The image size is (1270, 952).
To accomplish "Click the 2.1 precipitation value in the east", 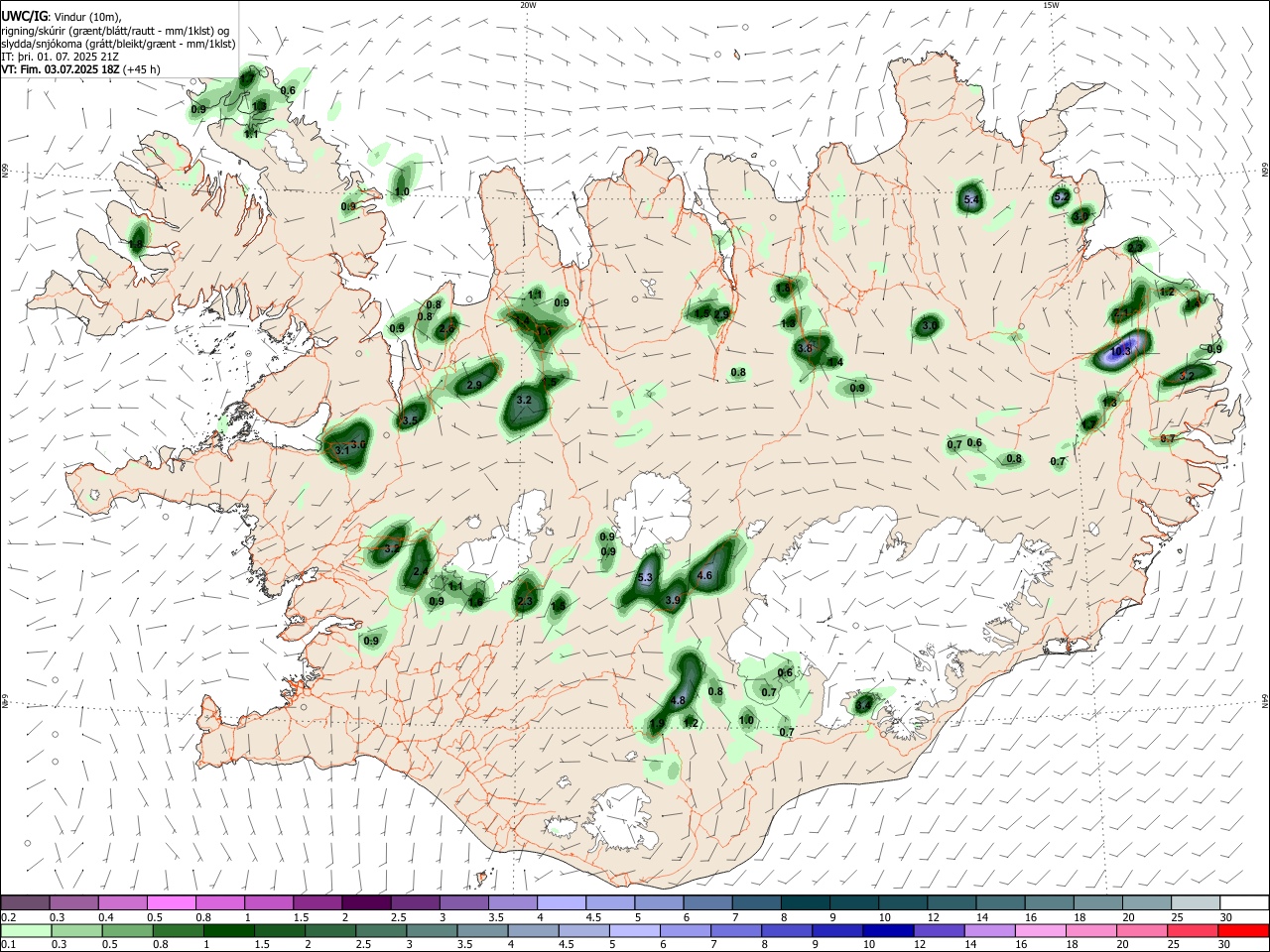I will [1120, 313].
